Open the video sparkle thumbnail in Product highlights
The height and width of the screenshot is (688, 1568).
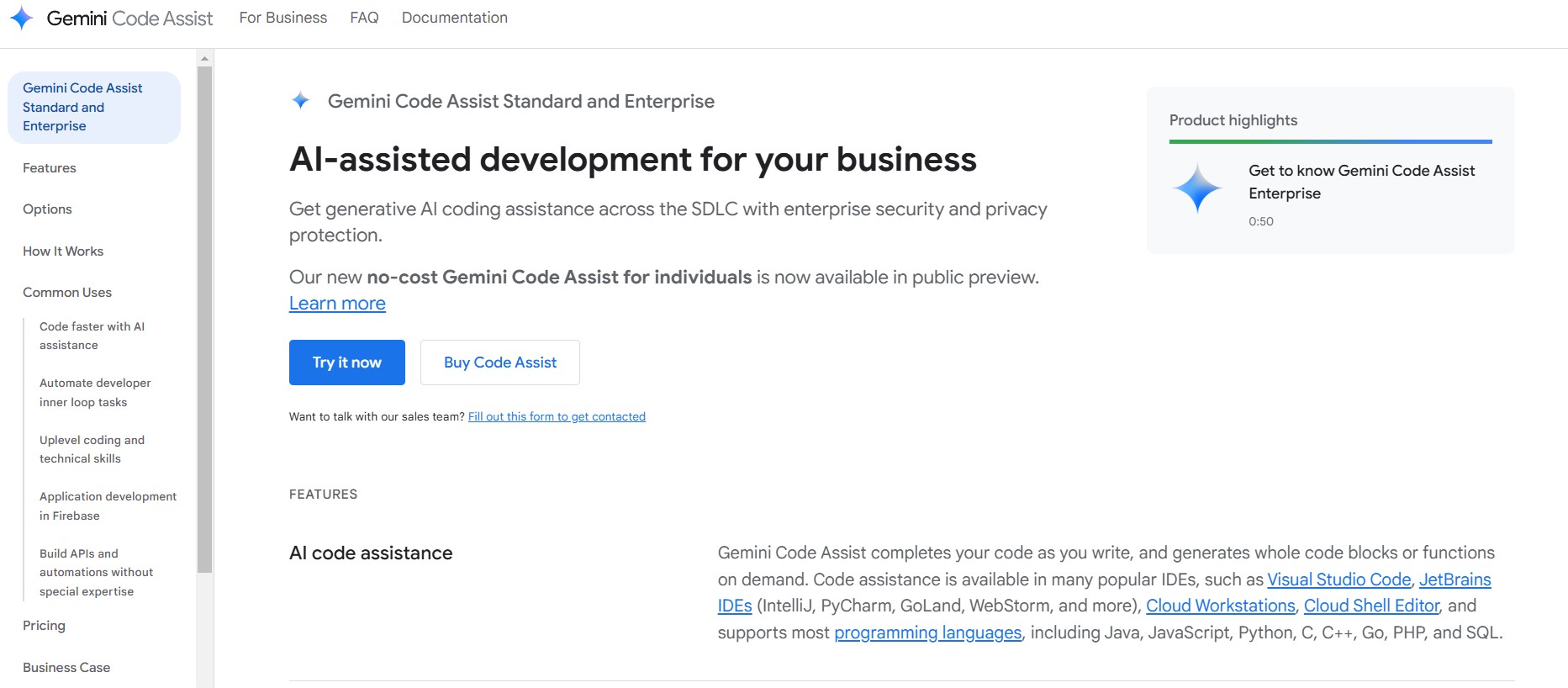click(1197, 188)
